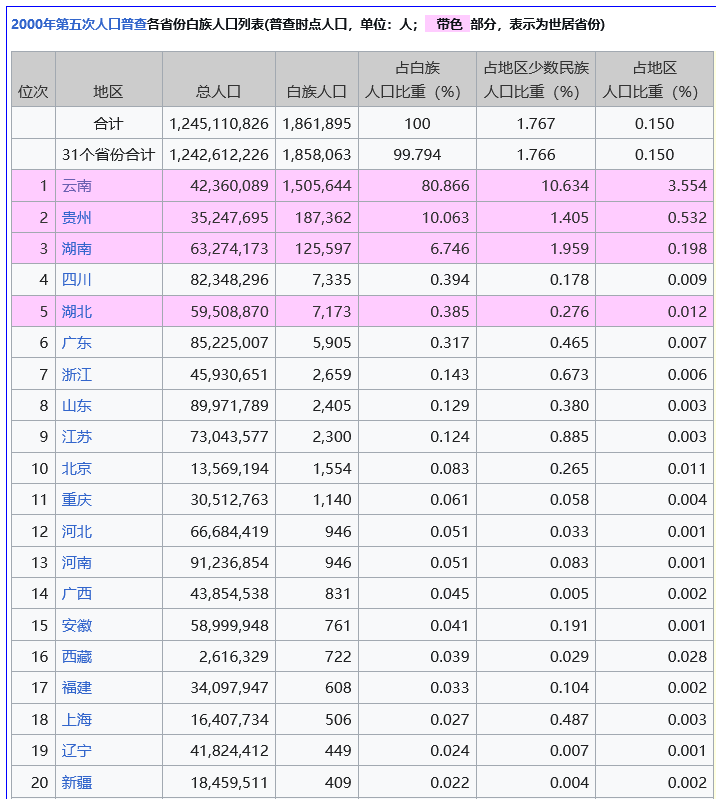Click Fujian's Bai population 608
This screenshot has height=799, width=716.
(x=338, y=687)
